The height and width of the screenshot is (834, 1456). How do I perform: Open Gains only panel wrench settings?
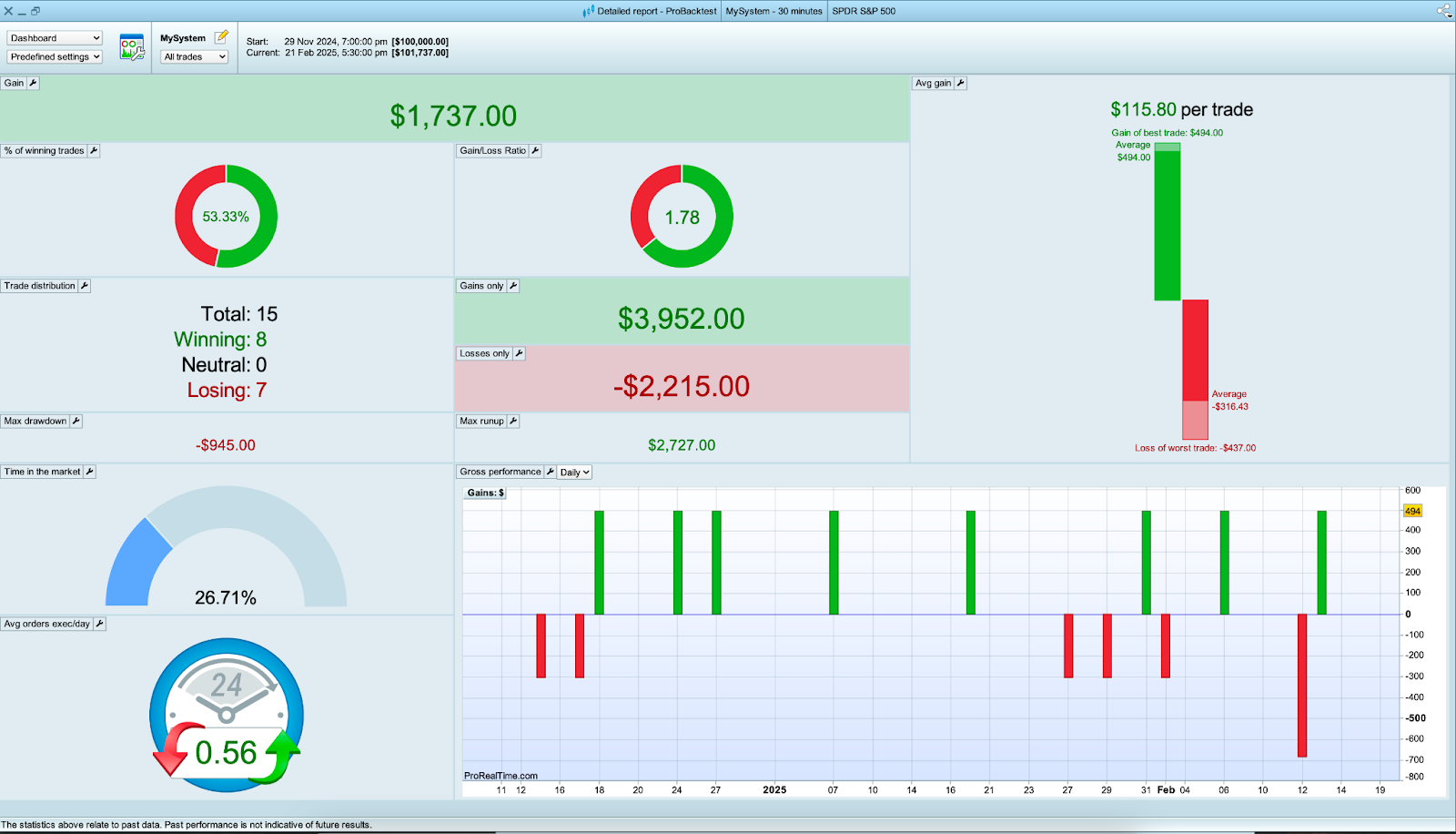click(513, 286)
